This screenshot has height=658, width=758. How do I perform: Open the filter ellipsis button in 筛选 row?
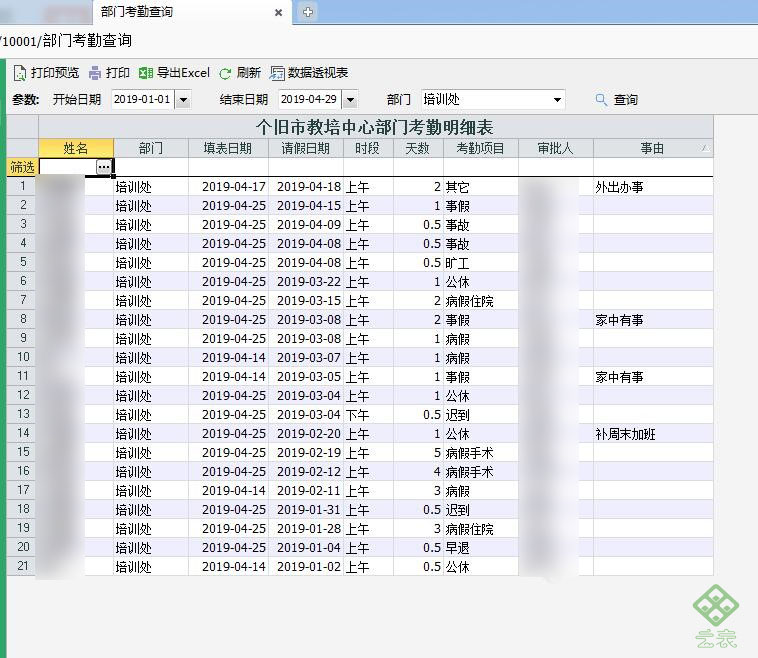(103, 167)
